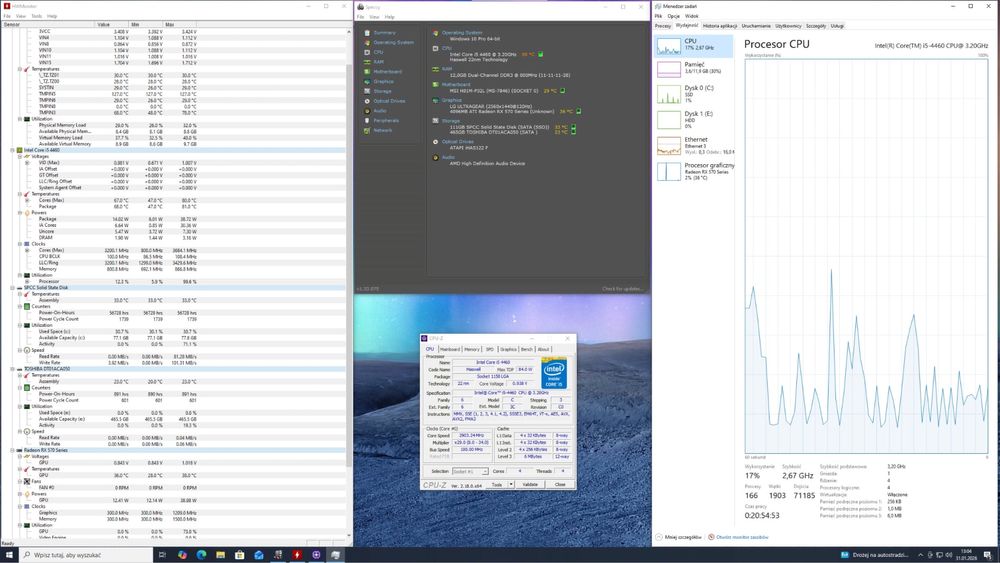Image resolution: width=1000 pixels, height=563 pixels.
Task: Click Tools button in CPU-Z
Action: [x=497, y=485]
